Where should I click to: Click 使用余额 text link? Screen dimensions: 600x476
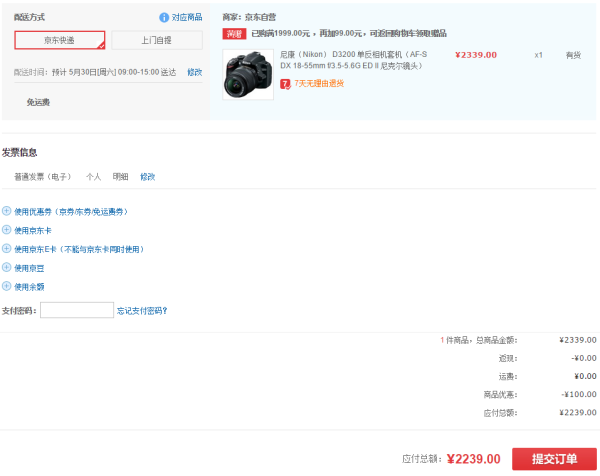coord(29,287)
